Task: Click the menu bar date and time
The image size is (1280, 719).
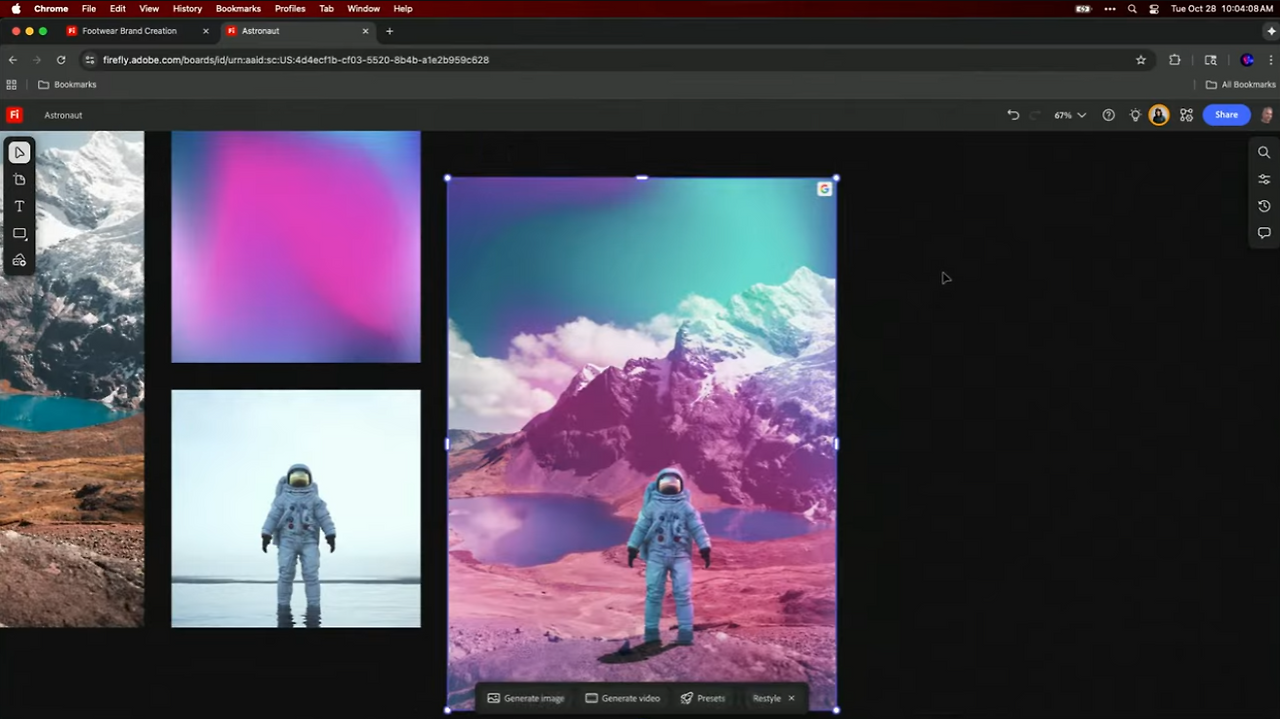Action: click(1221, 8)
